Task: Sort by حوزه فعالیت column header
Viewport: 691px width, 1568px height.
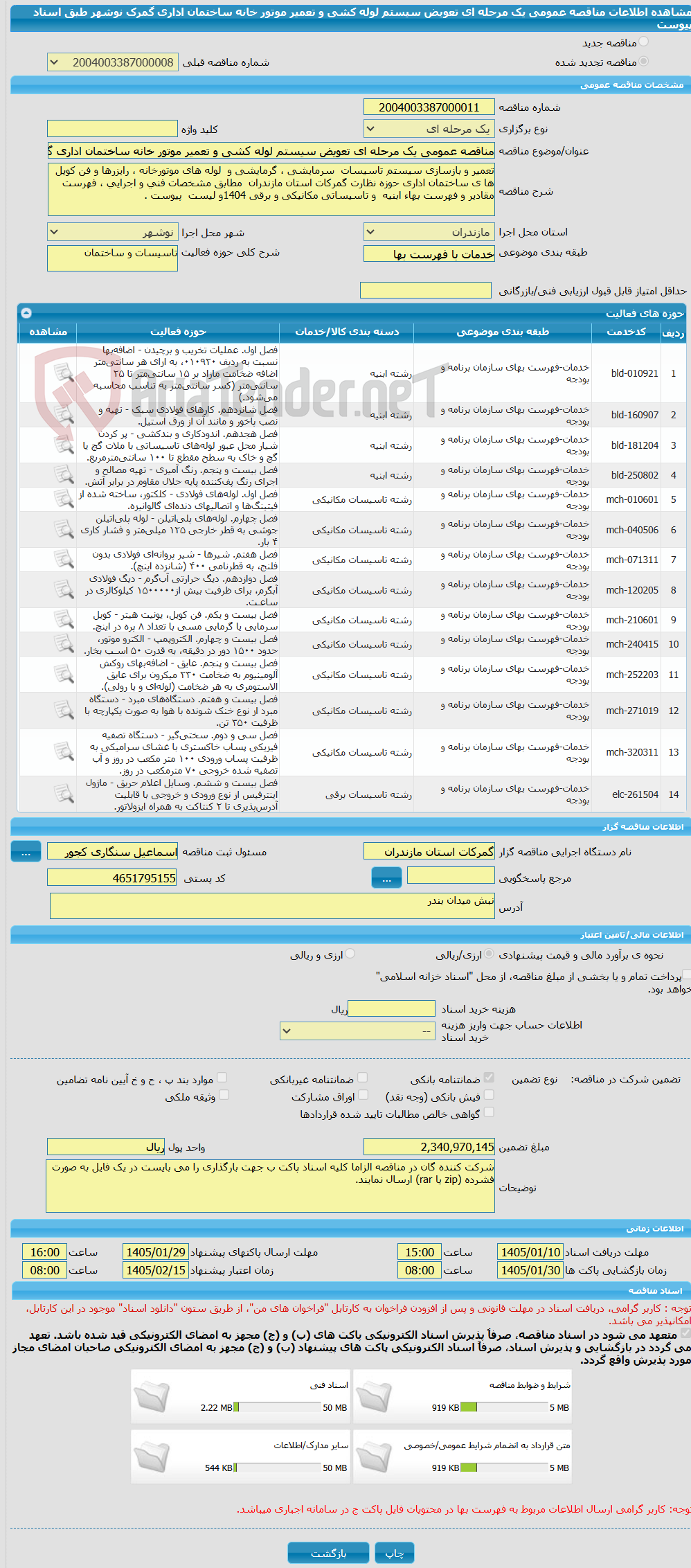Action: (x=178, y=332)
